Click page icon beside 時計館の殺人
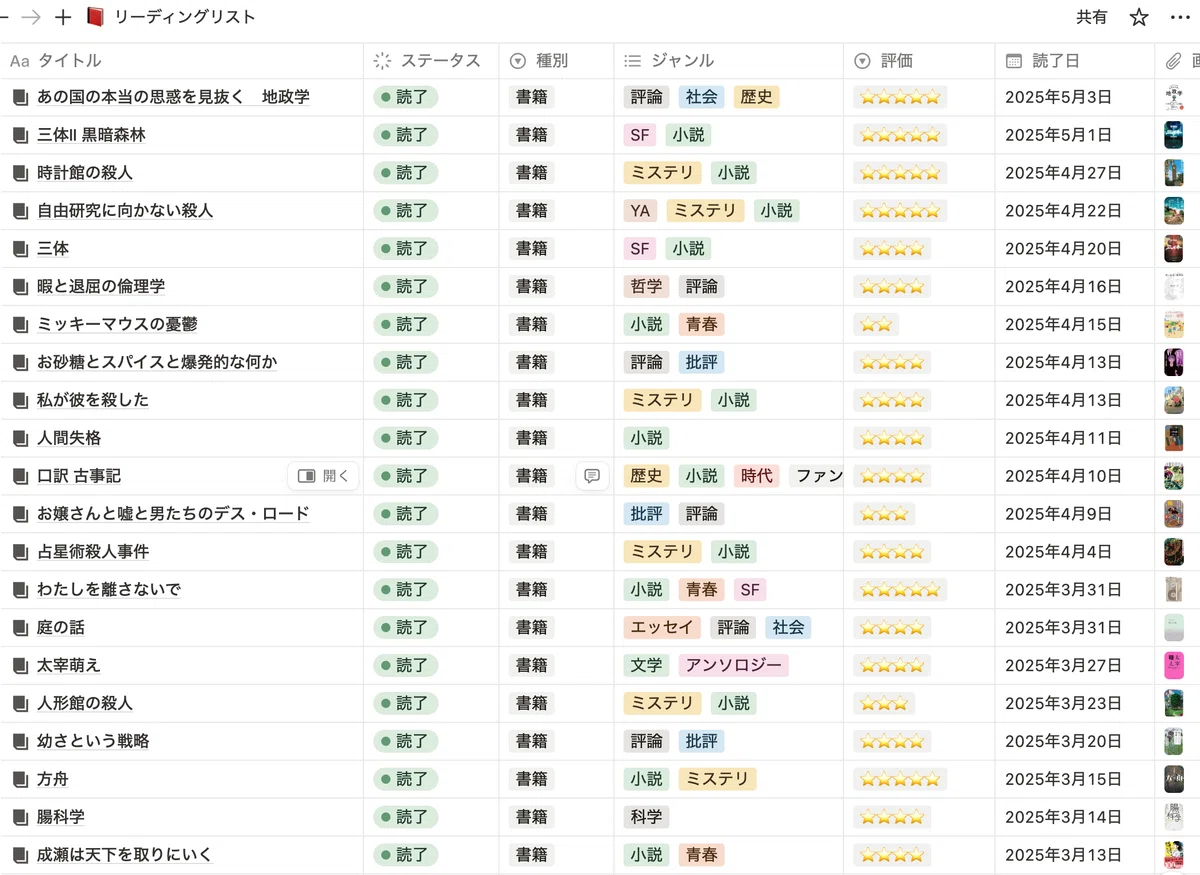The height and width of the screenshot is (875, 1200). tap(20, 173)
